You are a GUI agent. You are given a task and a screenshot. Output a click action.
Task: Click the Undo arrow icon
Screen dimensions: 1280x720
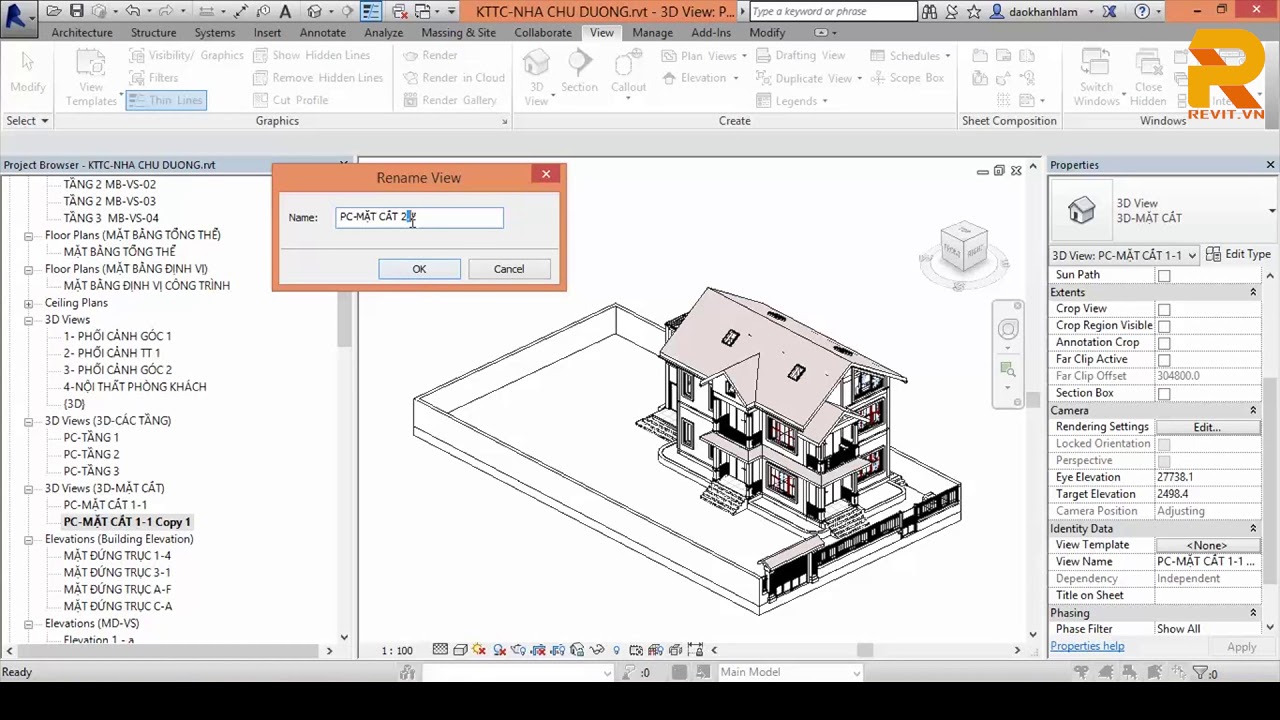click(x=133, y=12)
